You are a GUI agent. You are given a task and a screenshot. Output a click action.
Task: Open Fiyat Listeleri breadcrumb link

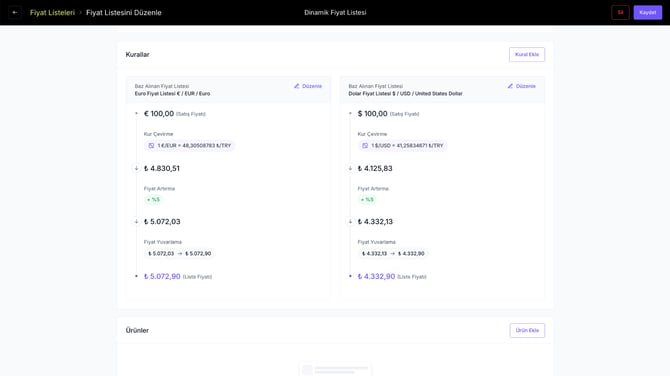point(52,13)
